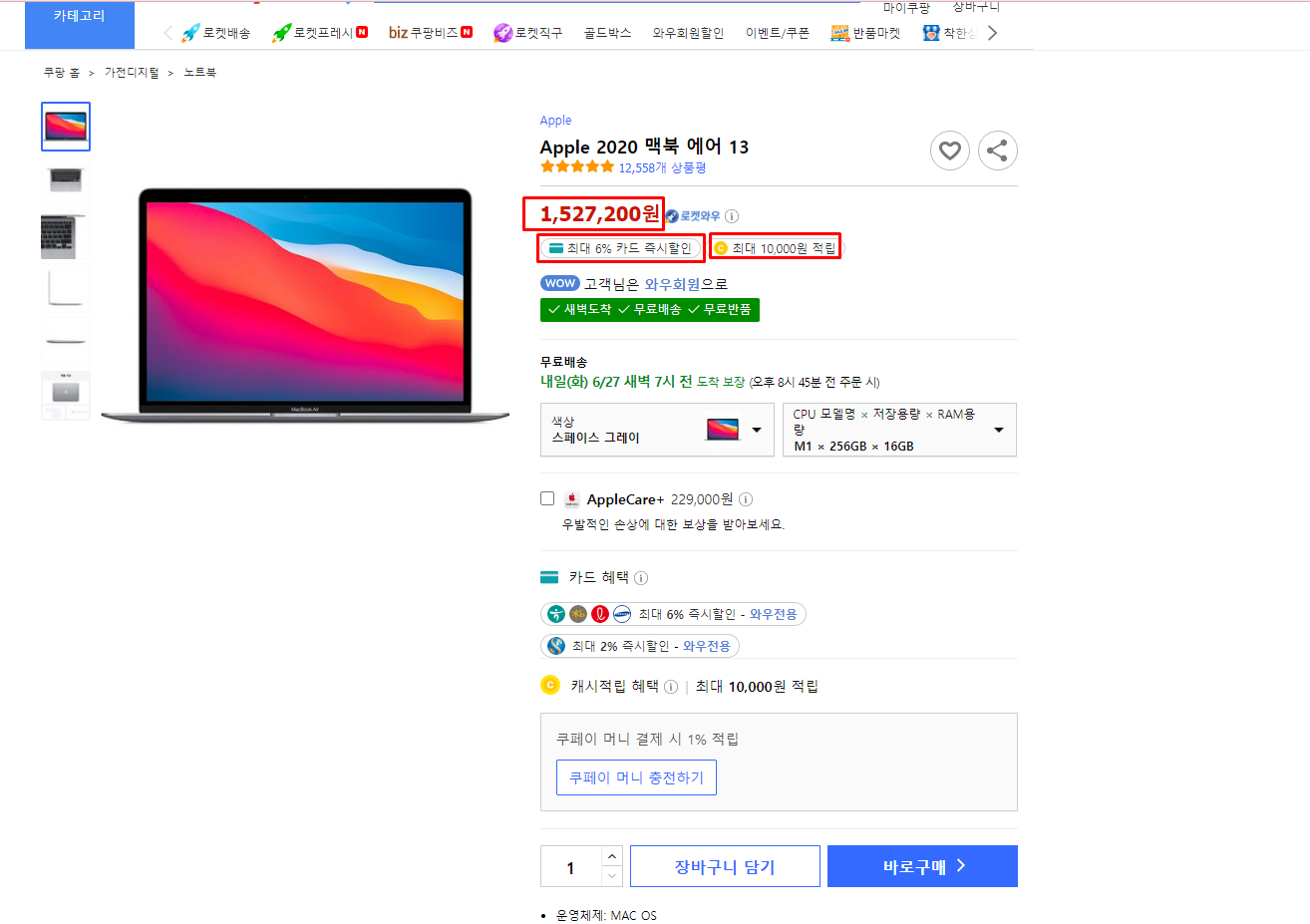1310x924 pixels.
Task: Open the 와우회원 link
Action: tap(672, 284)
